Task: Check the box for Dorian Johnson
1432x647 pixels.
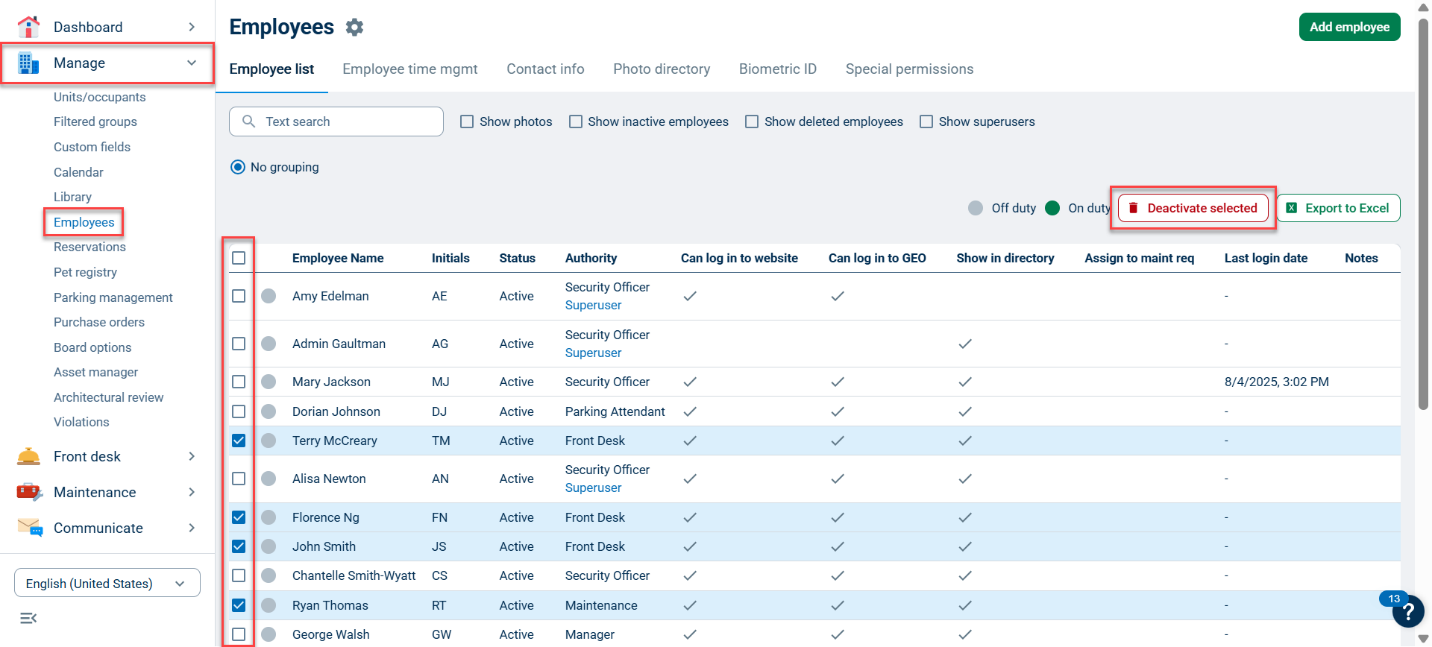Action: pyautogui.click(x=238, y=411)
